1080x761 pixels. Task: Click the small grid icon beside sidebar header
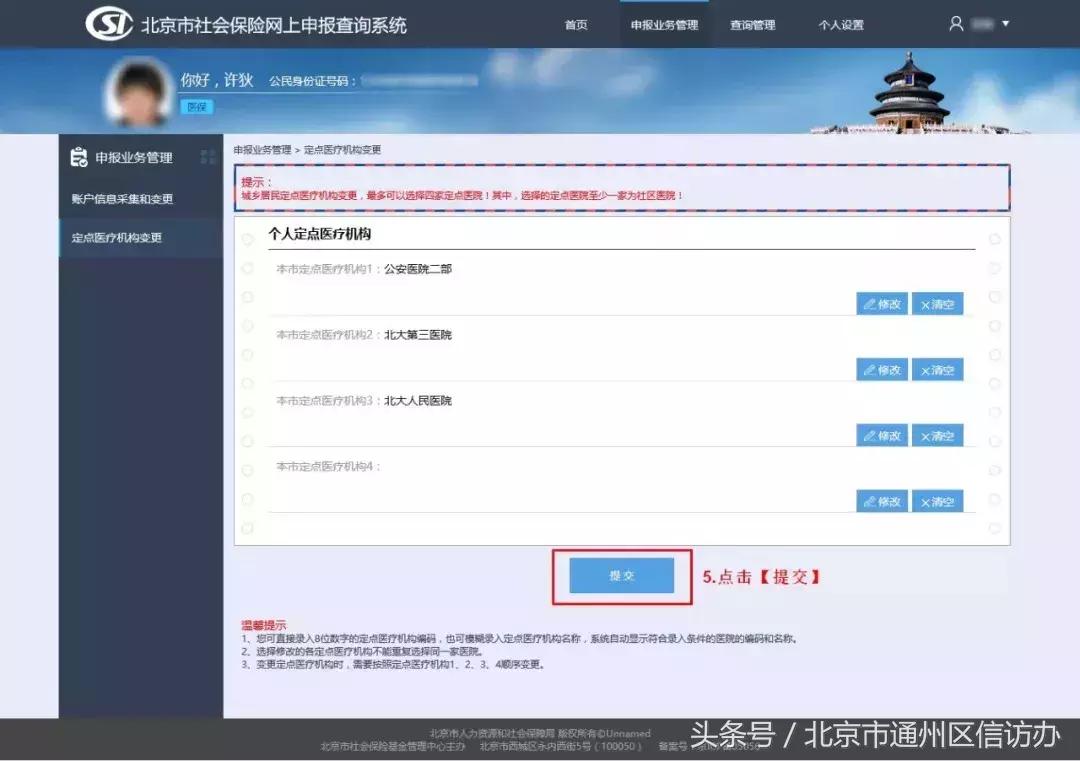[207, 156]
